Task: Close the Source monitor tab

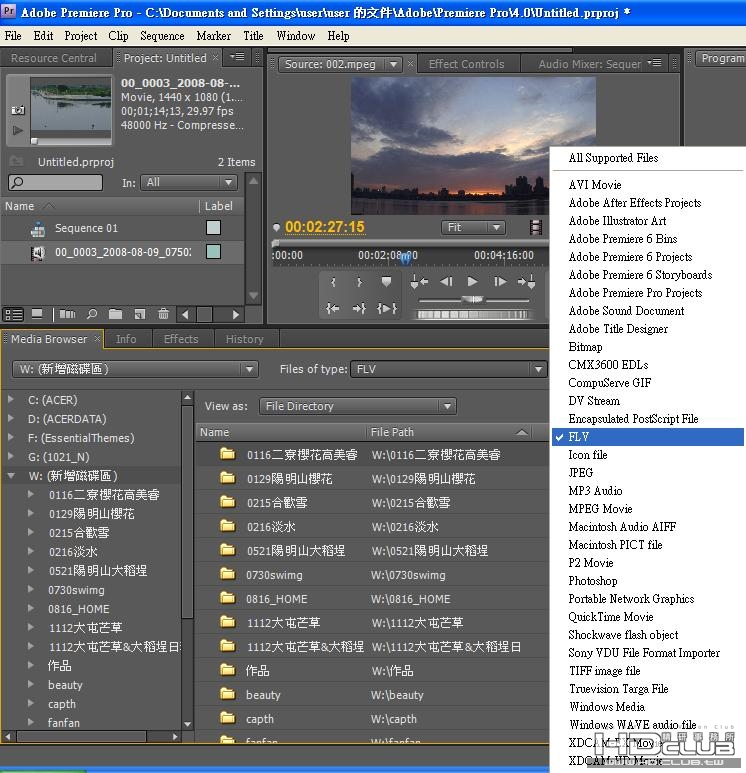Action: pyautogui.click(x=410, y=64)
